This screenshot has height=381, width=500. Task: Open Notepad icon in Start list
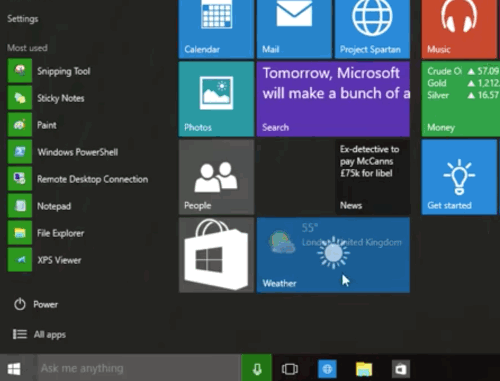click(x=20, y=206)
